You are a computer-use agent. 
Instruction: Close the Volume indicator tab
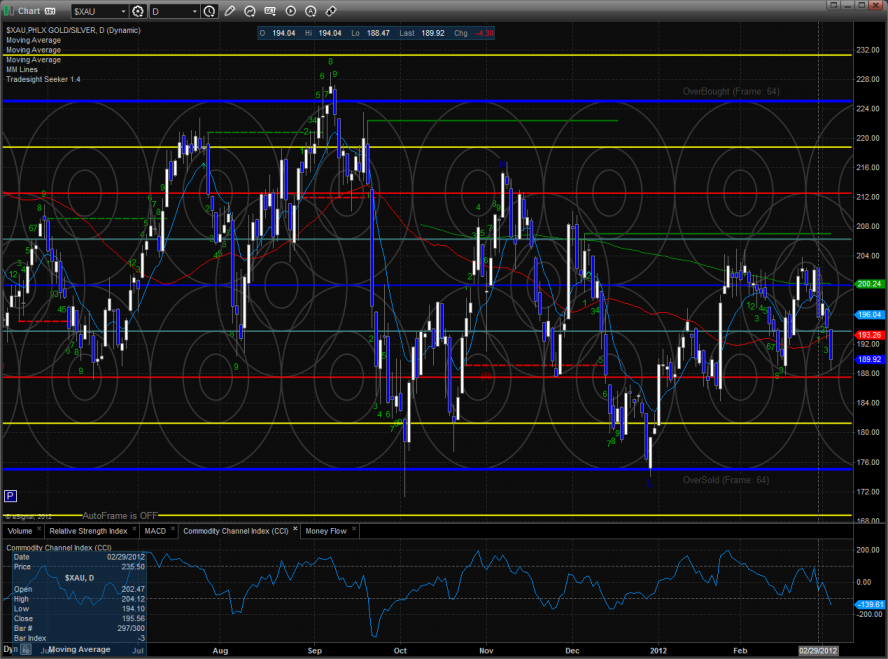(38, 530)
